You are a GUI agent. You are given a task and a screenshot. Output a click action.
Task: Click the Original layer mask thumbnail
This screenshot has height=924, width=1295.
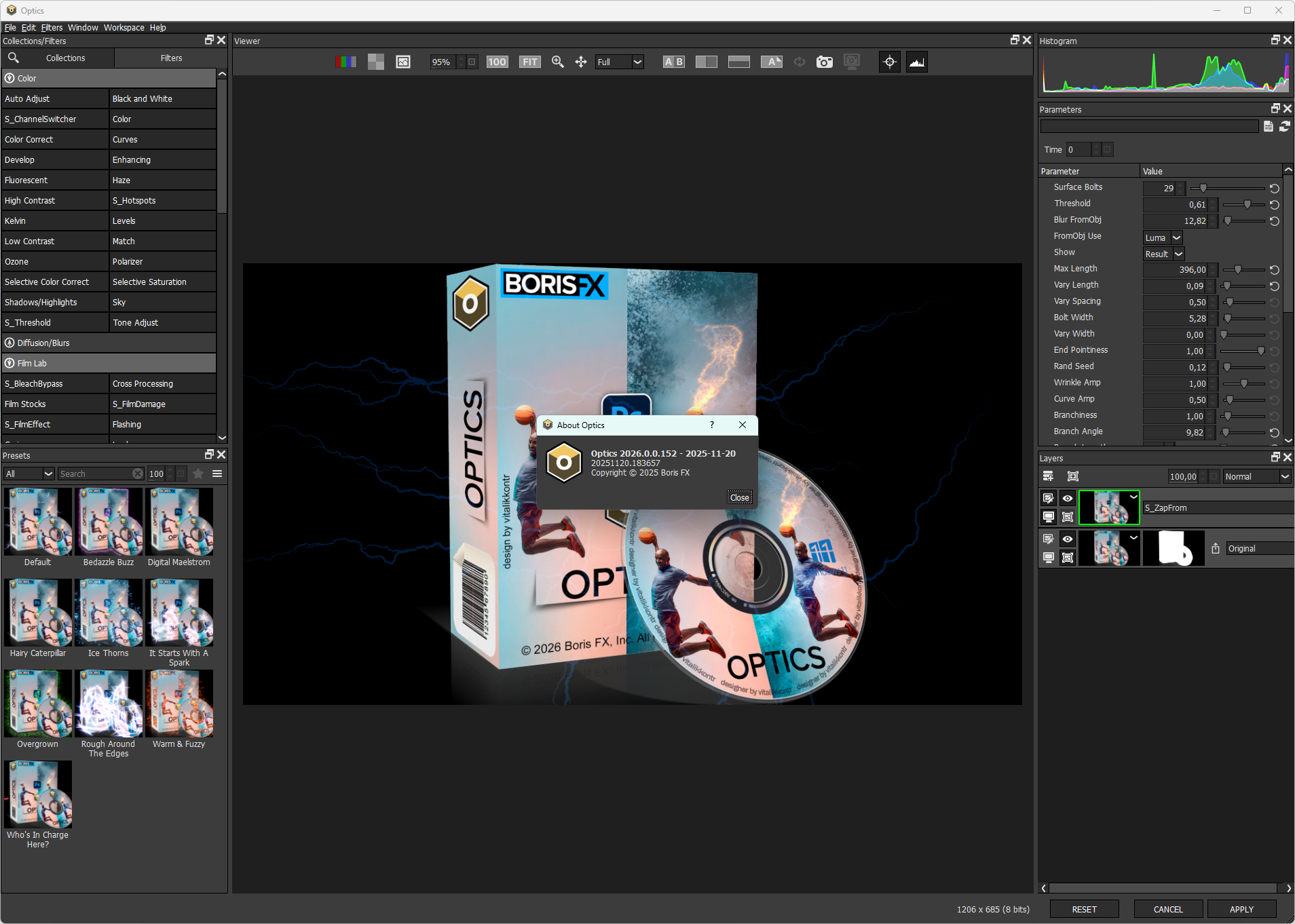coord(1174,548)
